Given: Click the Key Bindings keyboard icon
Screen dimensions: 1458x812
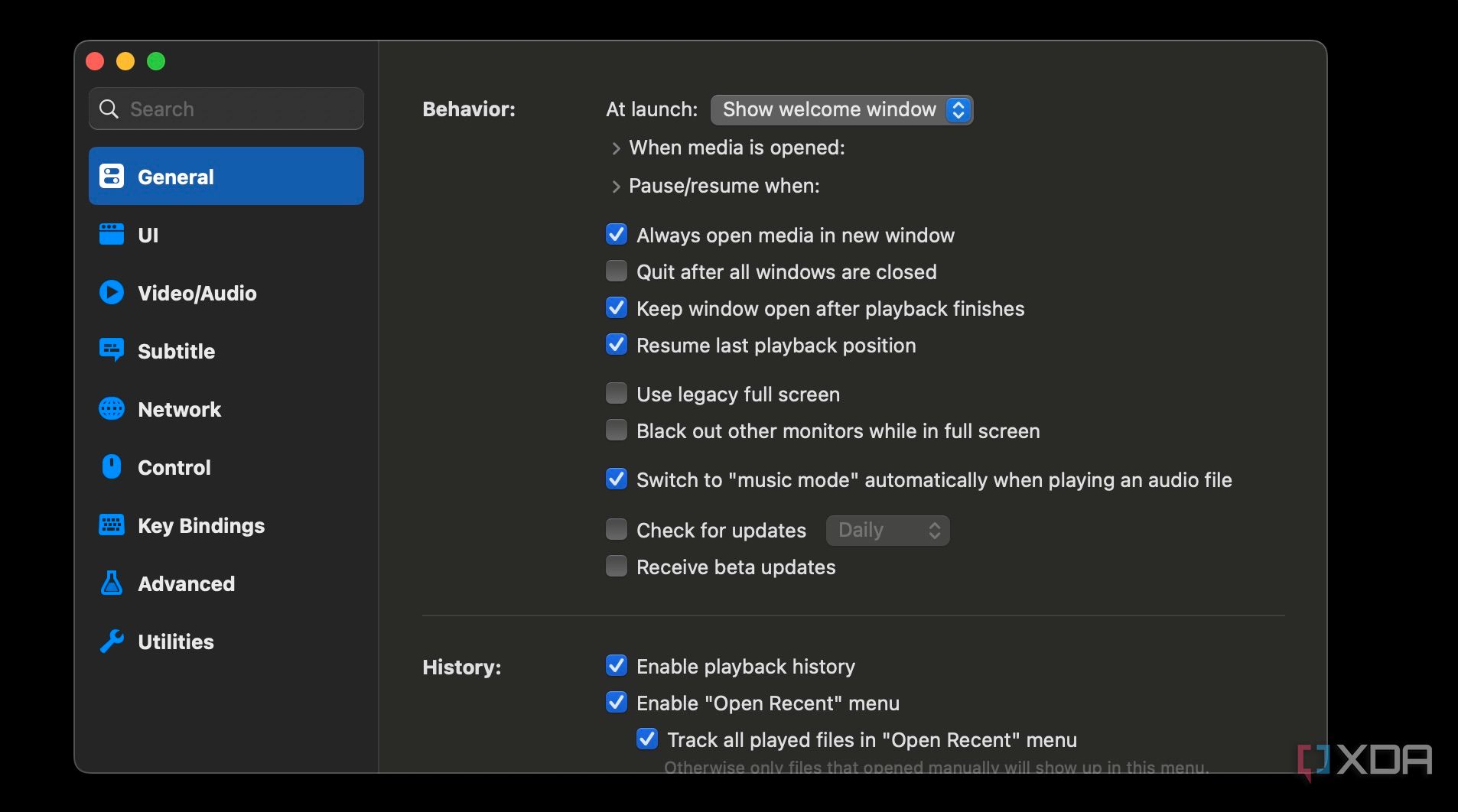Looking at the screenshot, I should [112, 525].
